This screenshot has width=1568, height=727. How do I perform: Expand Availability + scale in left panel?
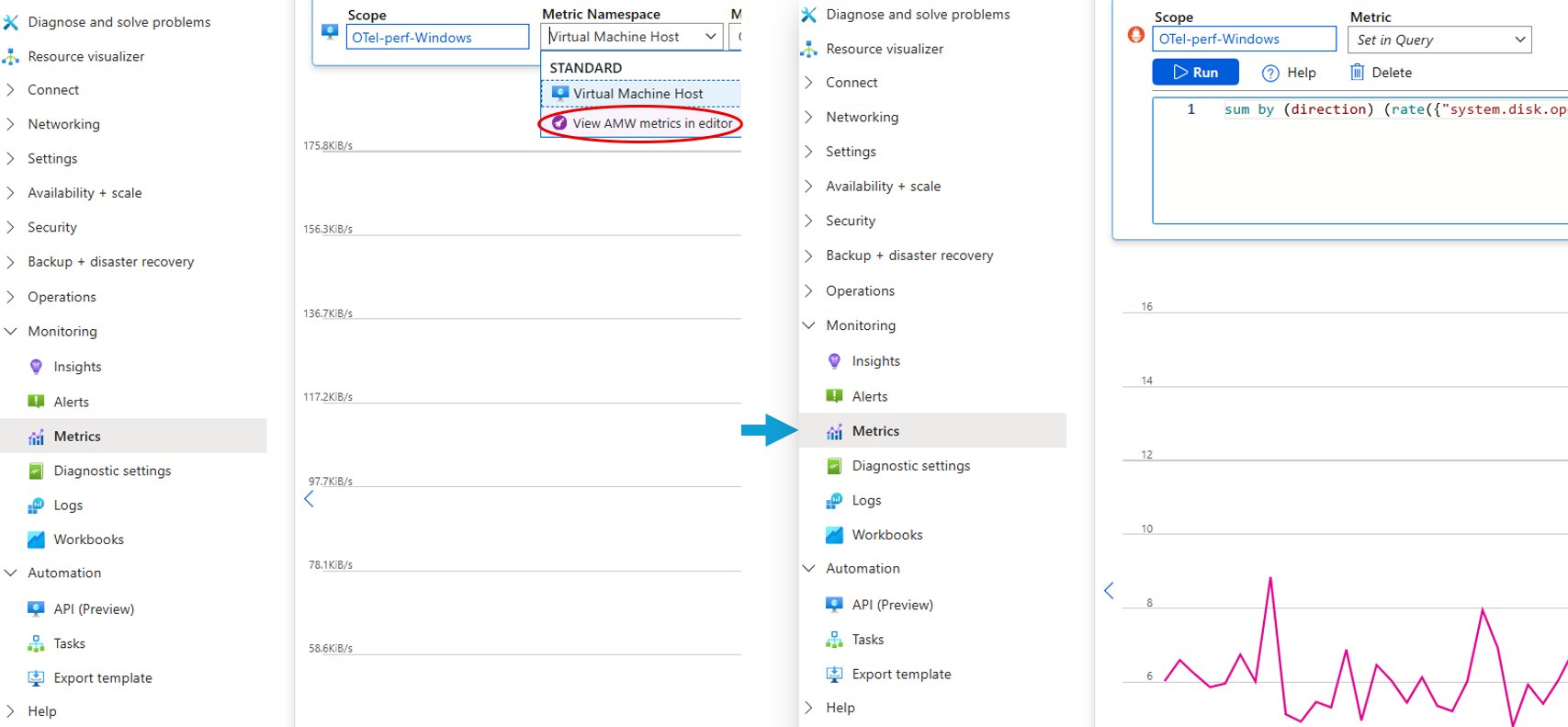(10, 193)
